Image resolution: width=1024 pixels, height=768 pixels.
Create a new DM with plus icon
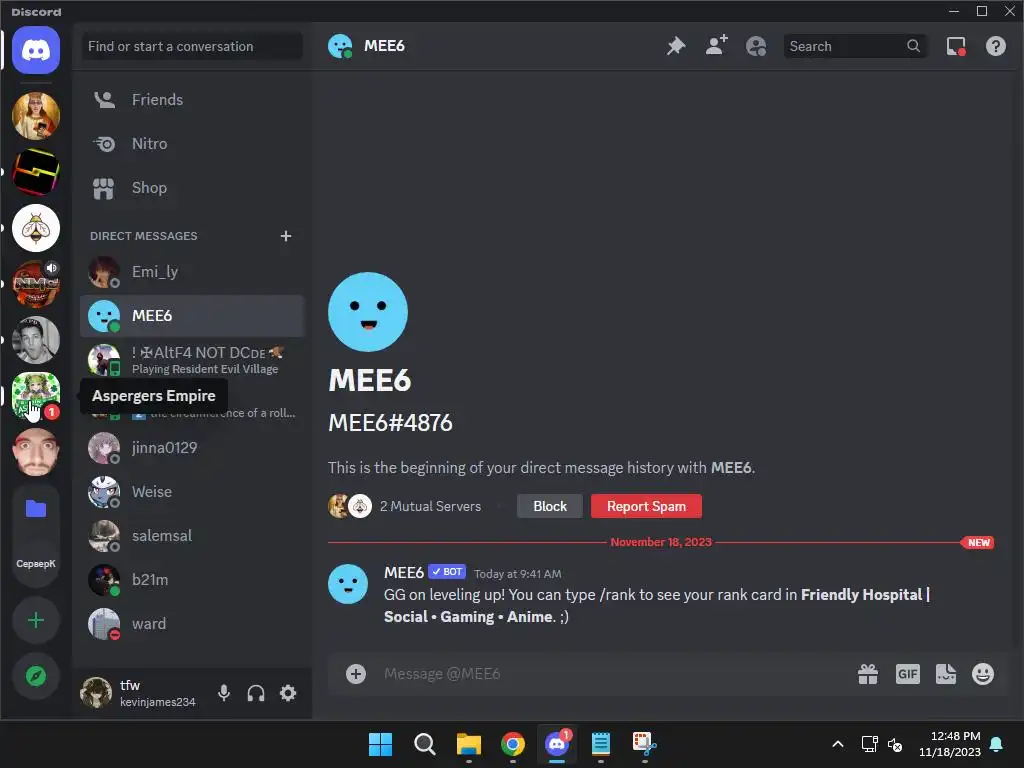(285, 236)
